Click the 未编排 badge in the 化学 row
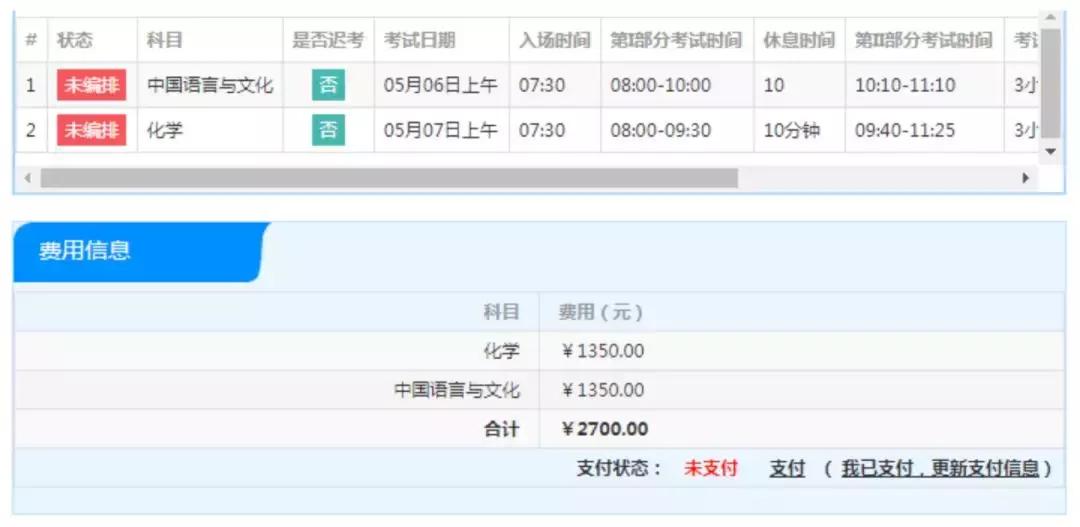 (x=92, y=130)
